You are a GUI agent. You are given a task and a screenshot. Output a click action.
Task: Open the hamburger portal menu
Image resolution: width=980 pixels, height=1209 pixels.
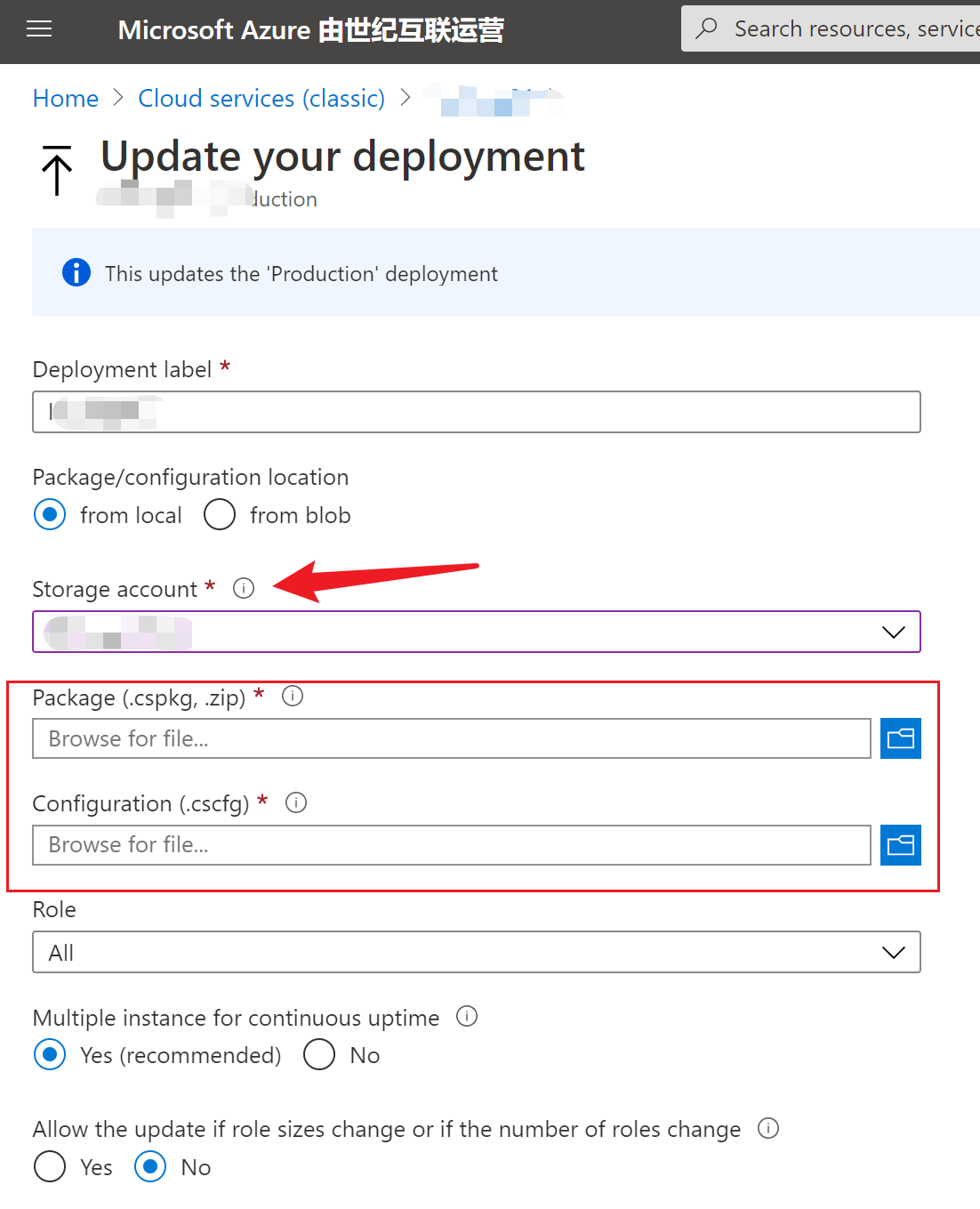[x=39, y=30]
